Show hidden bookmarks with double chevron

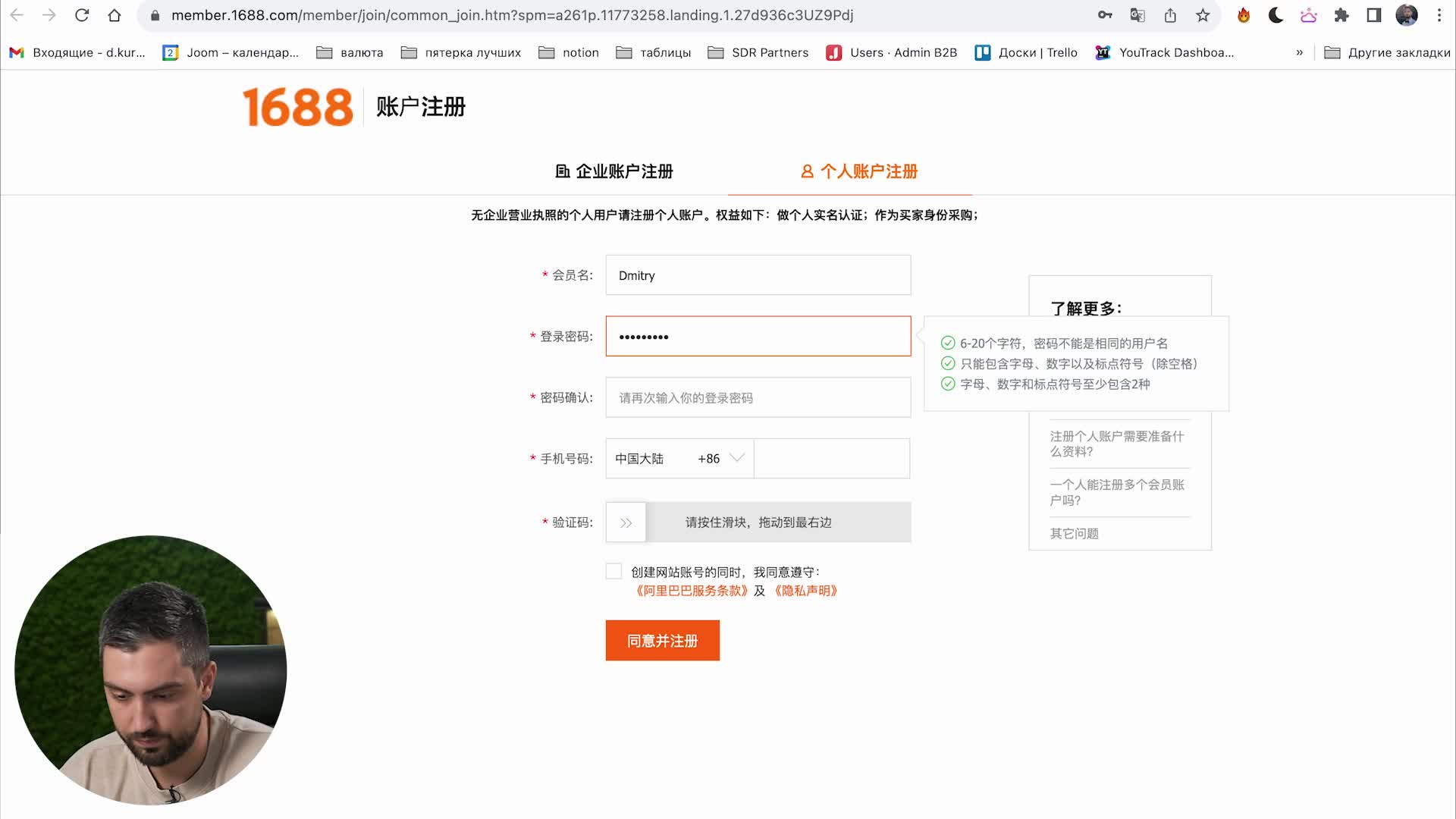[x=1299, y=52]
